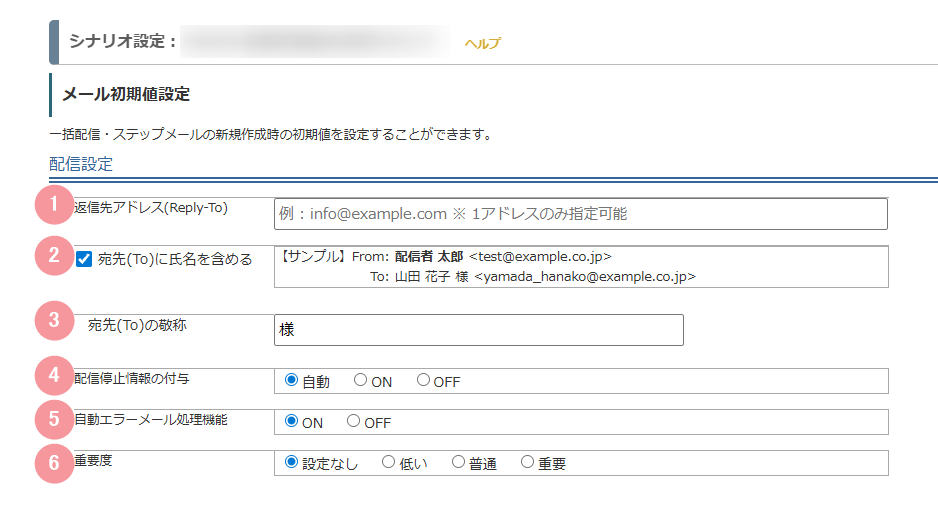The height and width of the screenshot is (529, 938).
Task: Click the pink number 1 badge
Action: pyautogui.click(x=54, y=205)
